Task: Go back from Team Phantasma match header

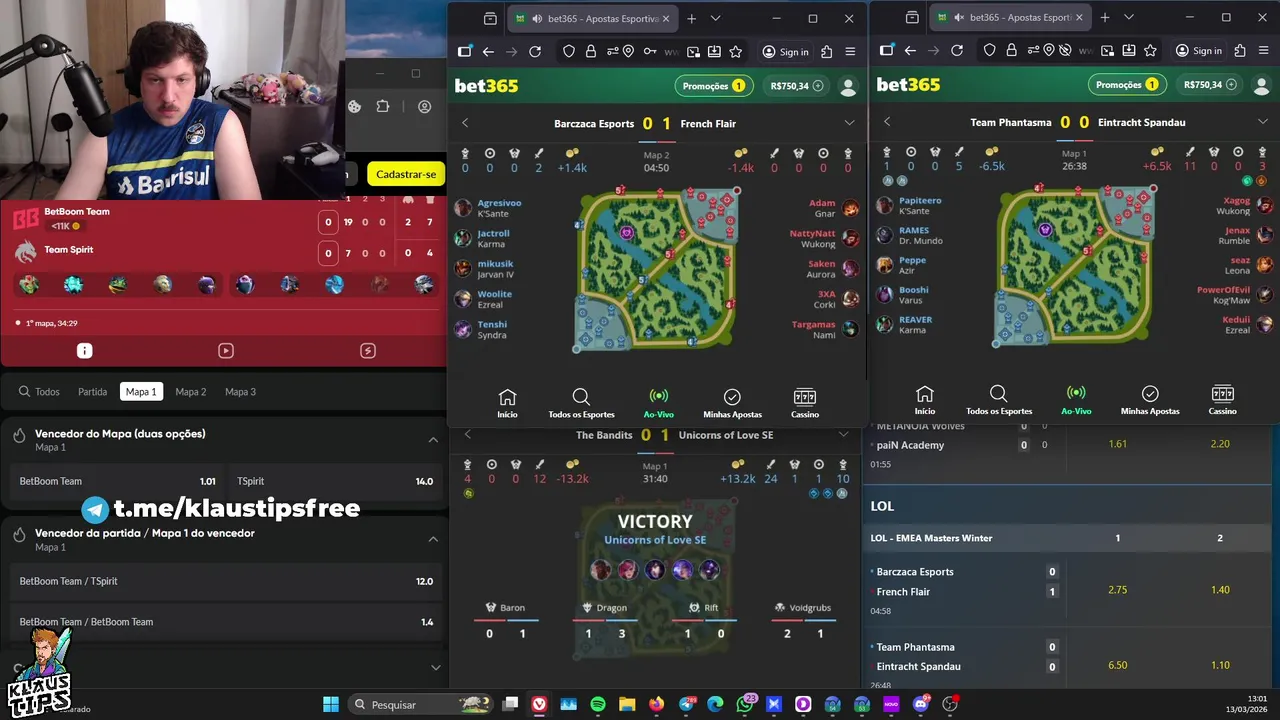Action: click(887, 122)
